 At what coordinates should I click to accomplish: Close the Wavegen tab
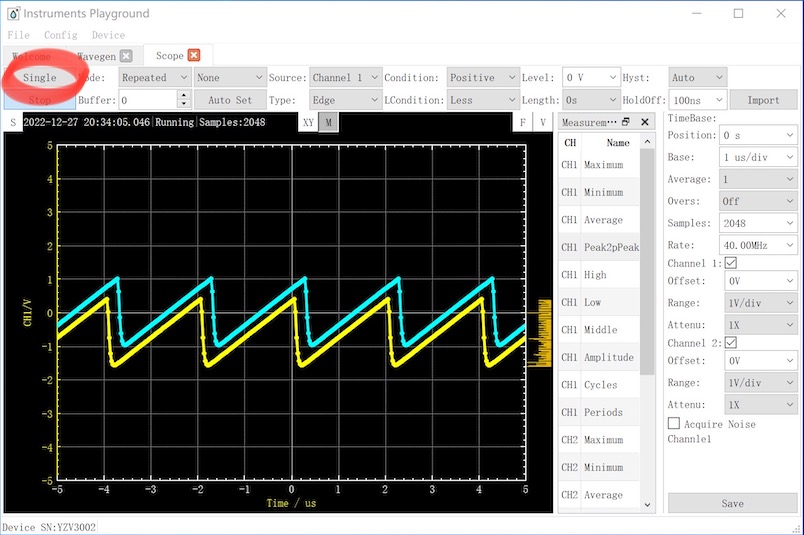(x=126, y=56)
